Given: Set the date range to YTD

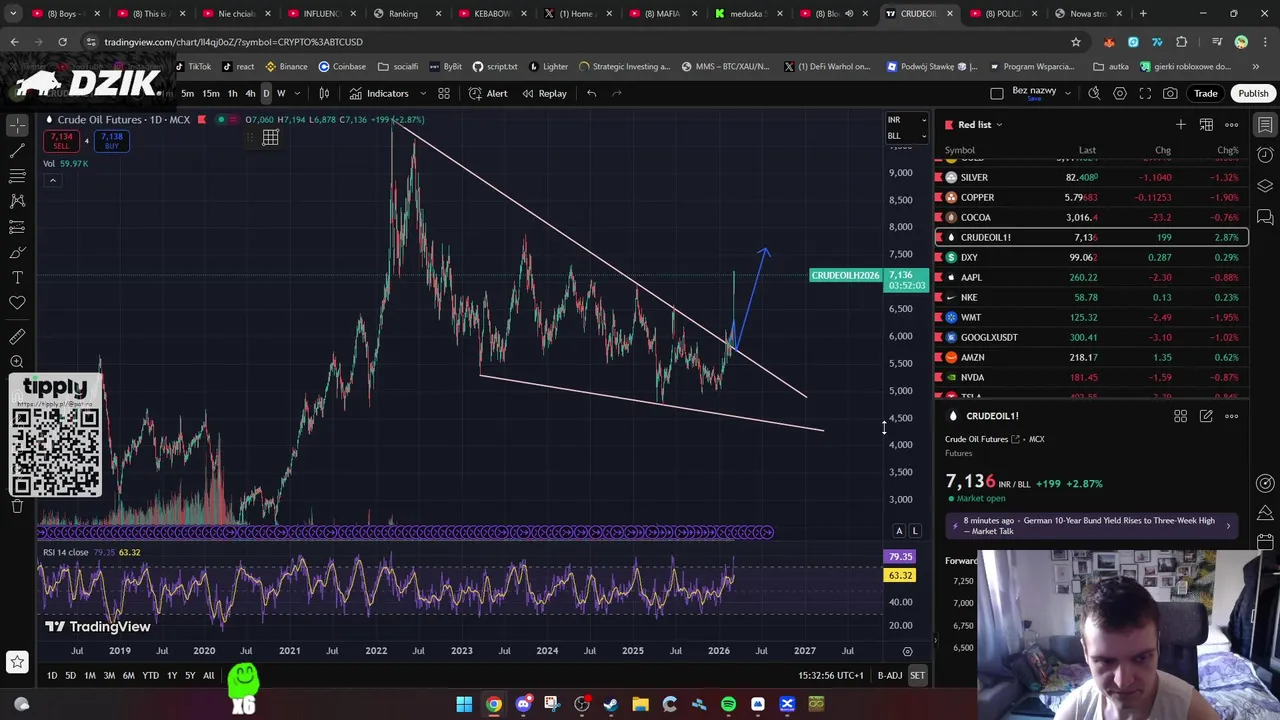Looking at the screenshot, I should (150, 676).
